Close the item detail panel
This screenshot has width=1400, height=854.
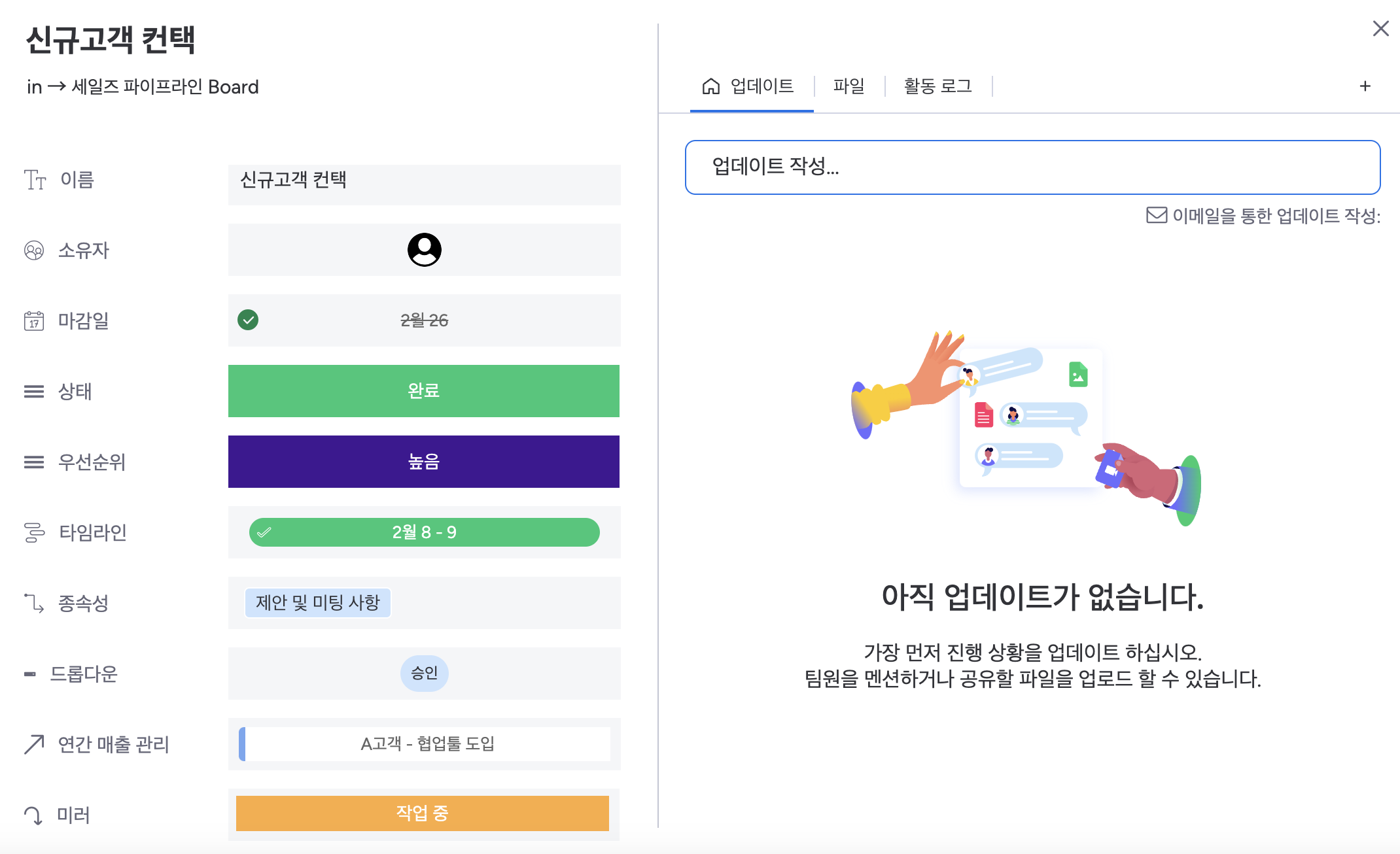pos(1380,28)
